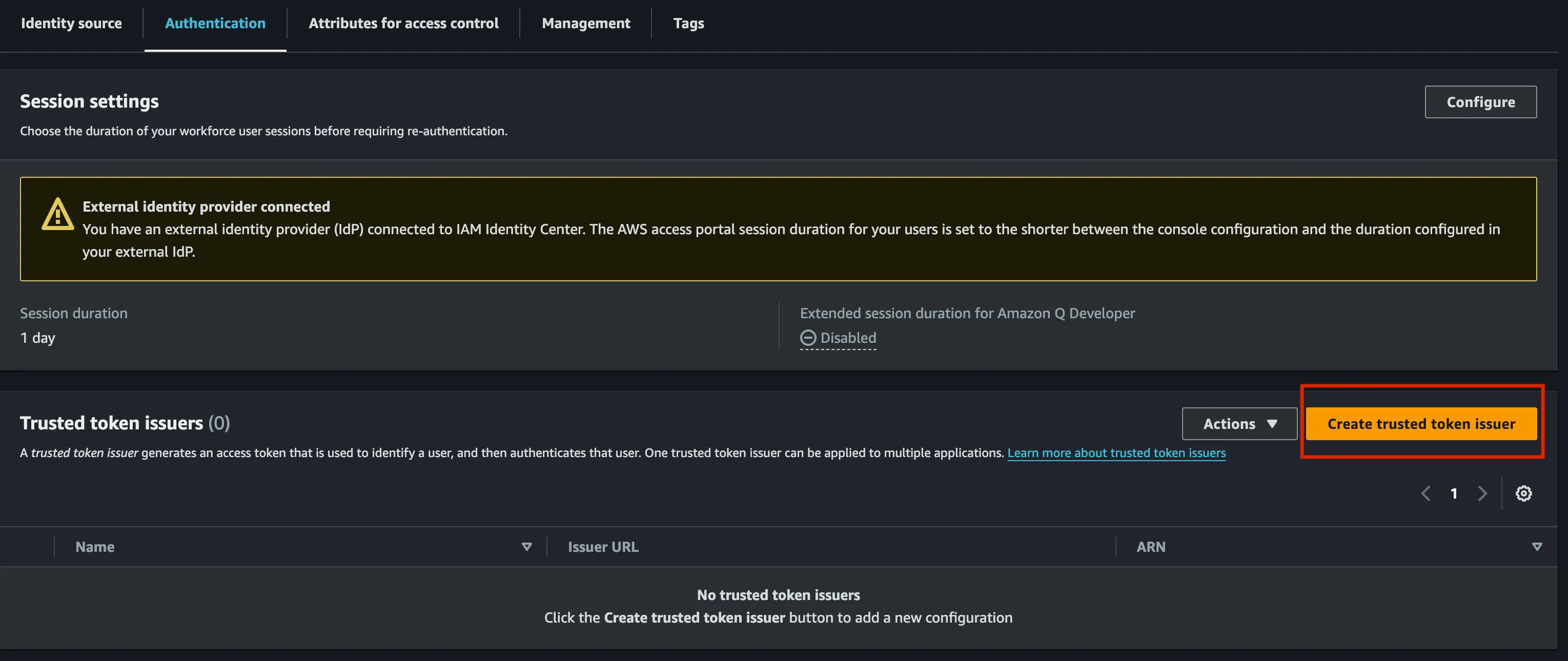
Task: Open Learn more about trusted token issuers
Action: point(1116,453)
